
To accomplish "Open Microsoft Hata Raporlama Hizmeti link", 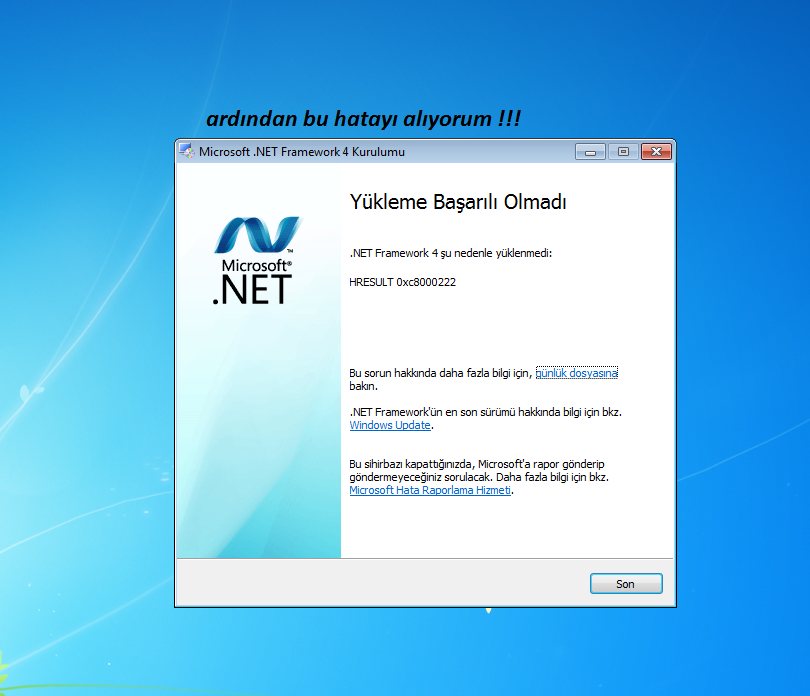I will click(x=430, y=490).
